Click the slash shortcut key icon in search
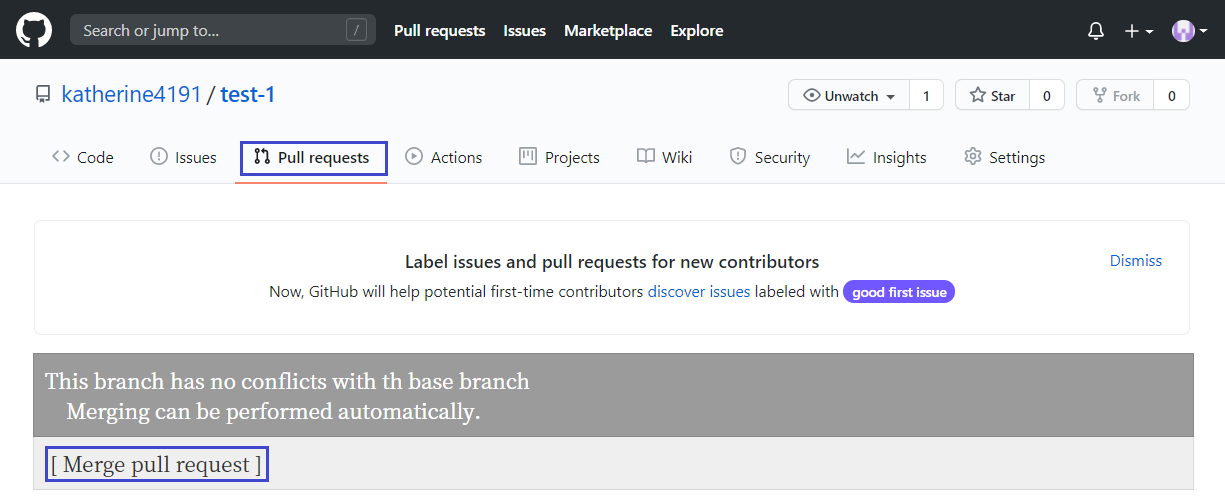 pyautogui.click(x=357, y=30)
